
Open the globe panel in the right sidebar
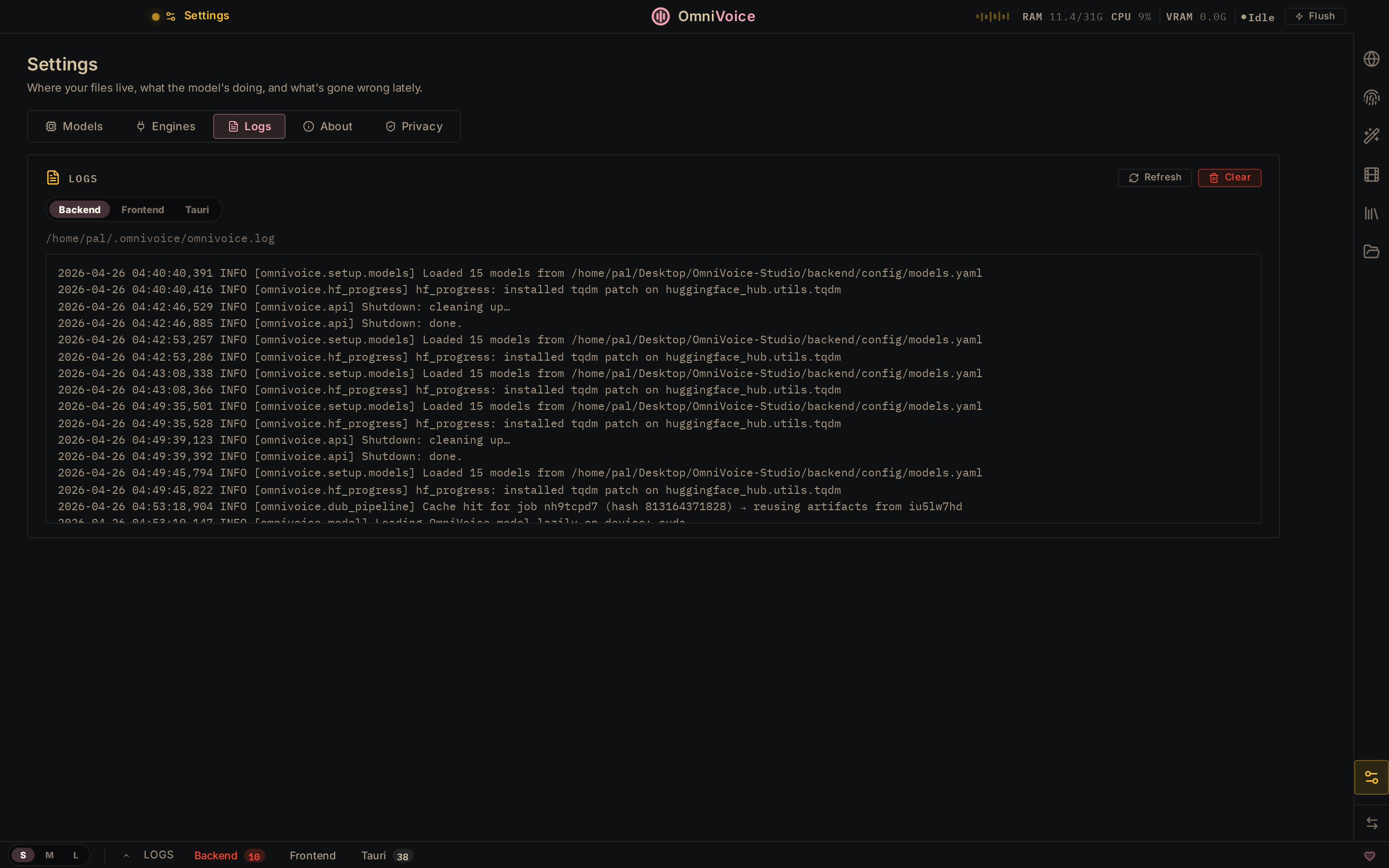pos(1372,58)
